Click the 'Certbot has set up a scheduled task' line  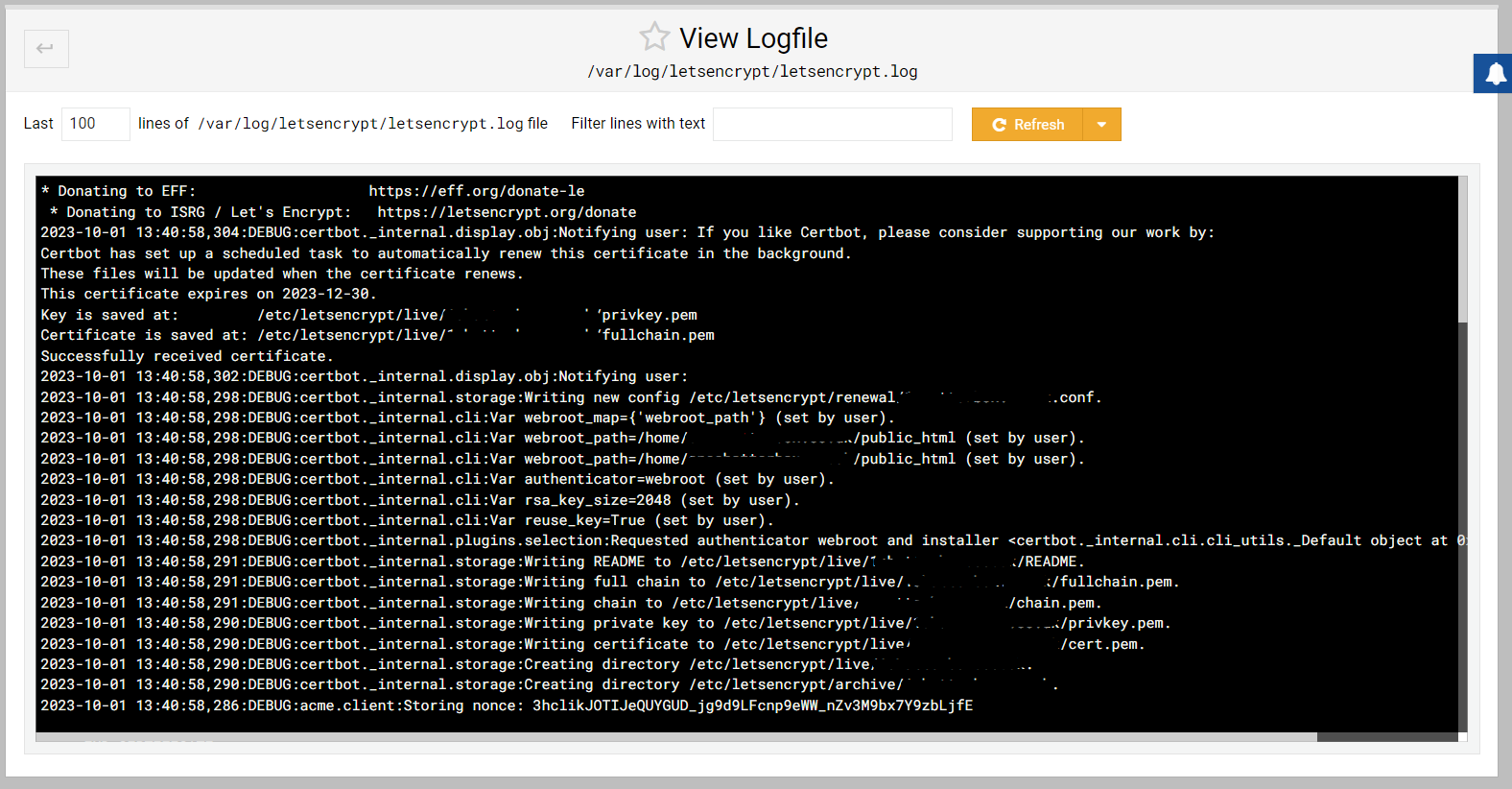[x=446, y=253]
